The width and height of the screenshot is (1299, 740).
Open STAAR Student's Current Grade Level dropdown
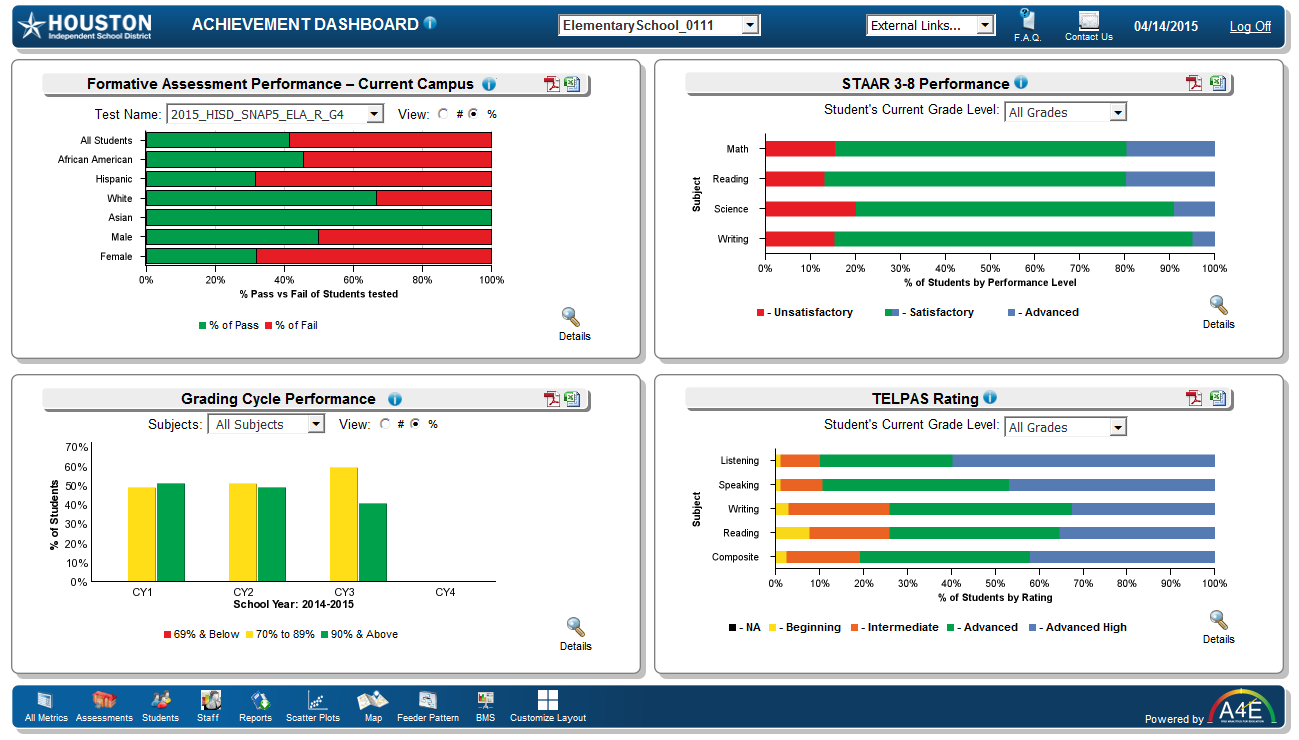point(1065,112)
